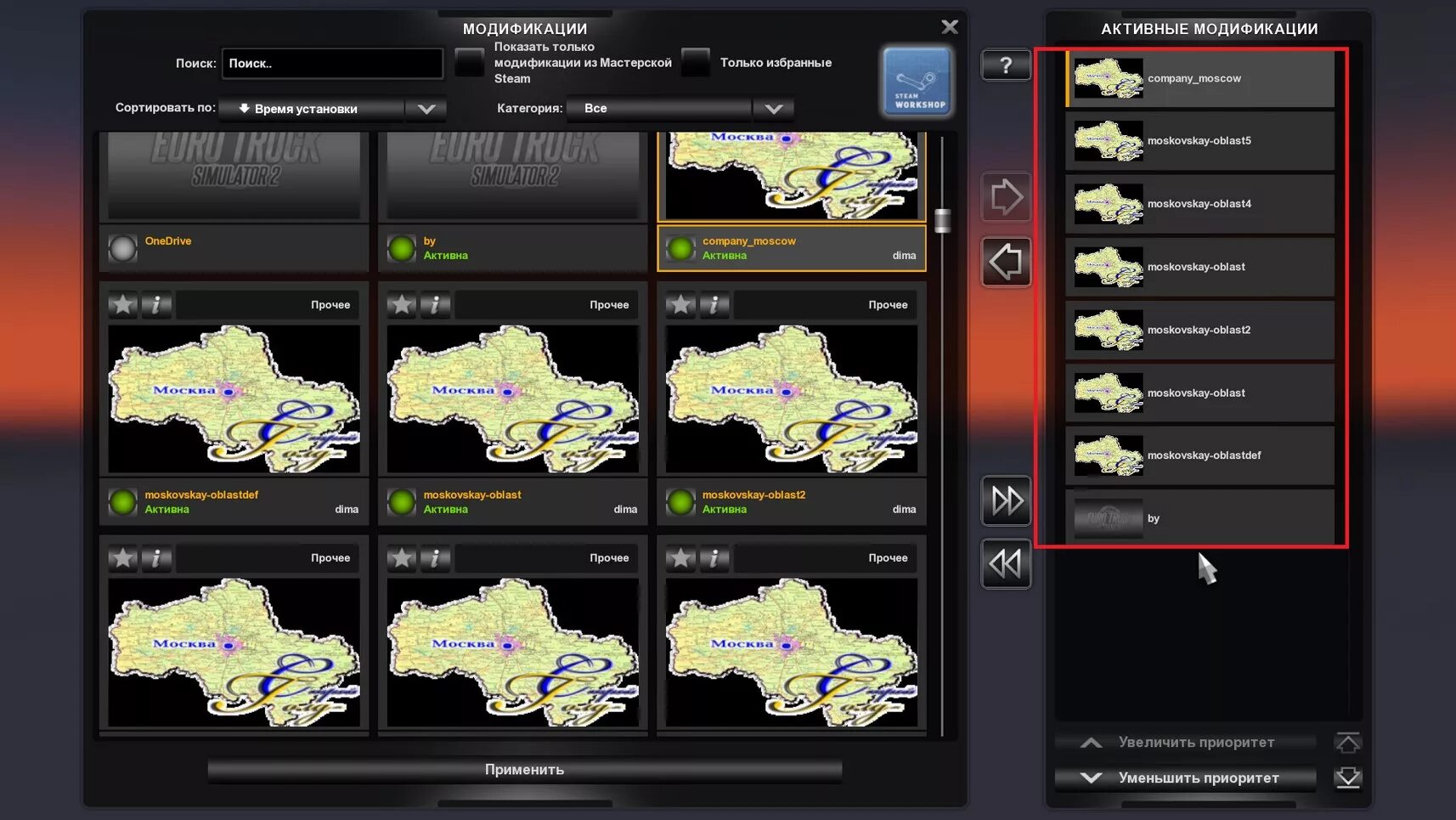The height and width of the screenshot is (820, 1456).
Task: Move mod to top priority icon
Action: click(x=1347, y=743)
